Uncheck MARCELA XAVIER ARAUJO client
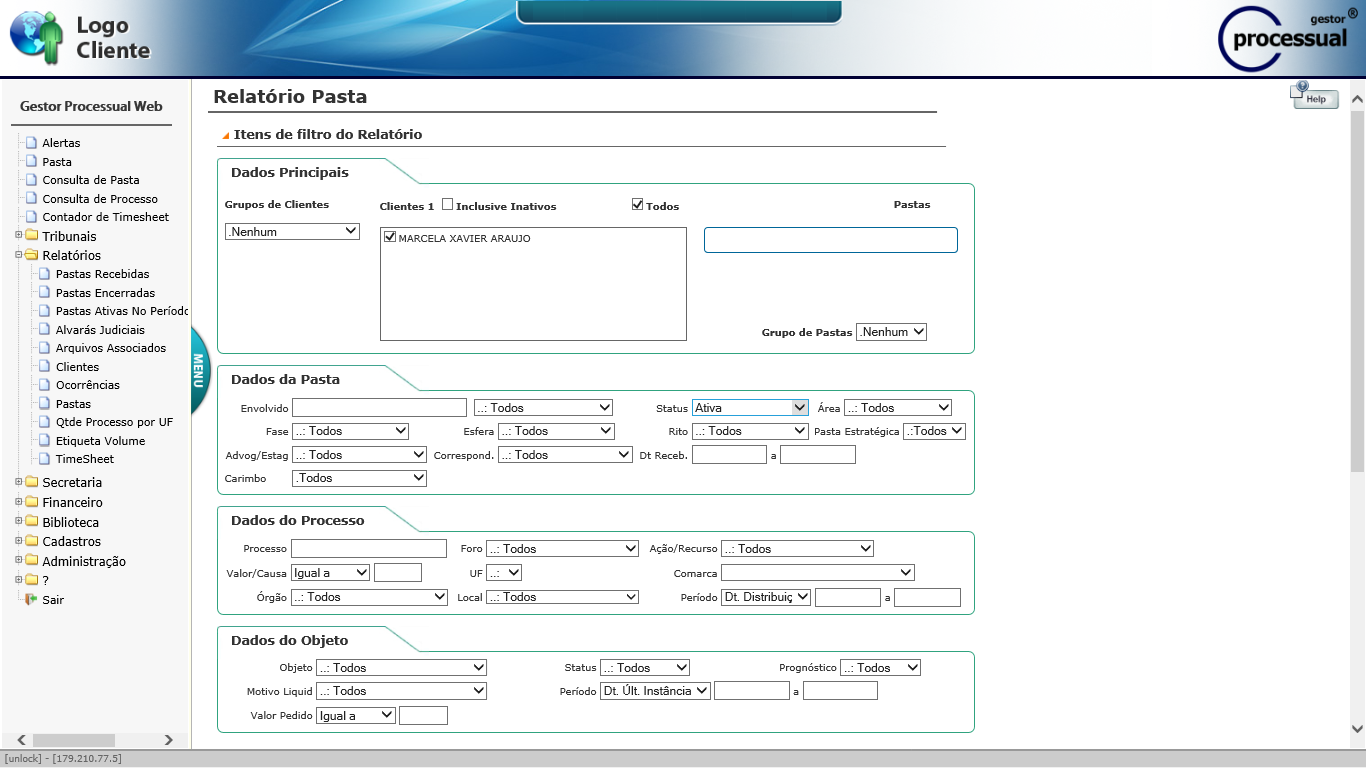The image size is (1366, 768). 391,237
